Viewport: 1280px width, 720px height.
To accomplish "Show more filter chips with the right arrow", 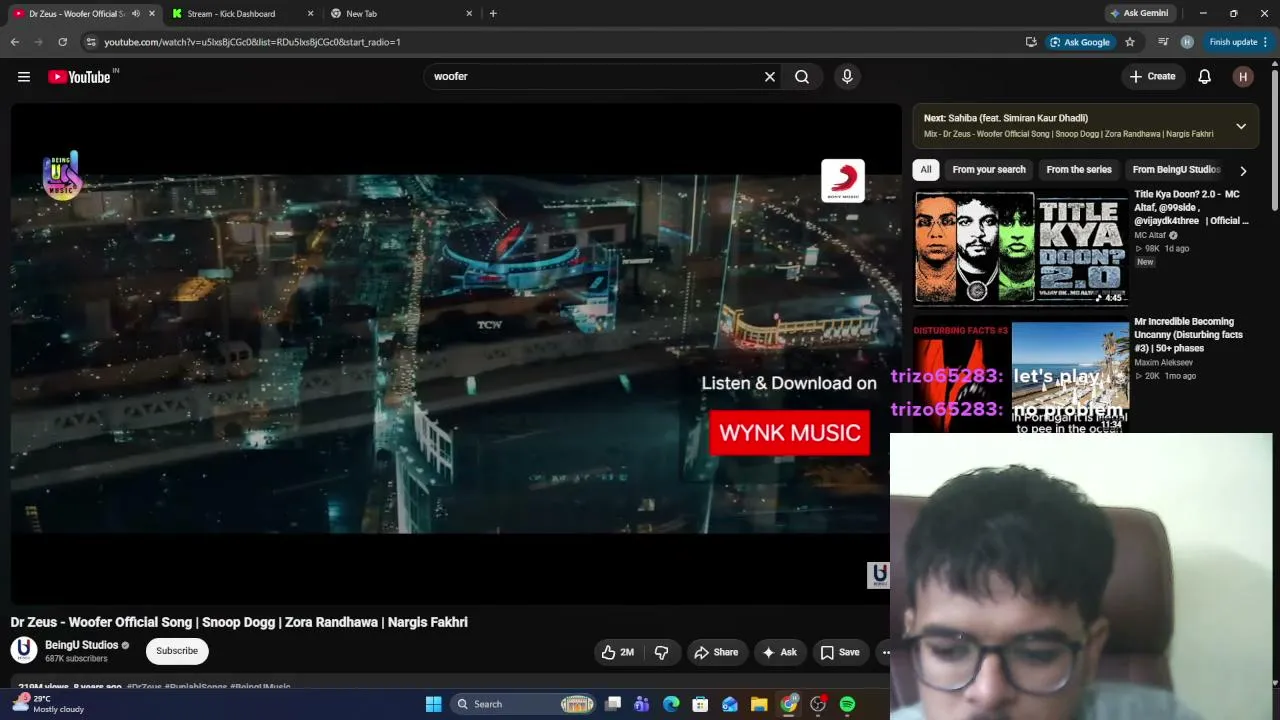I will coord(1243,171).
